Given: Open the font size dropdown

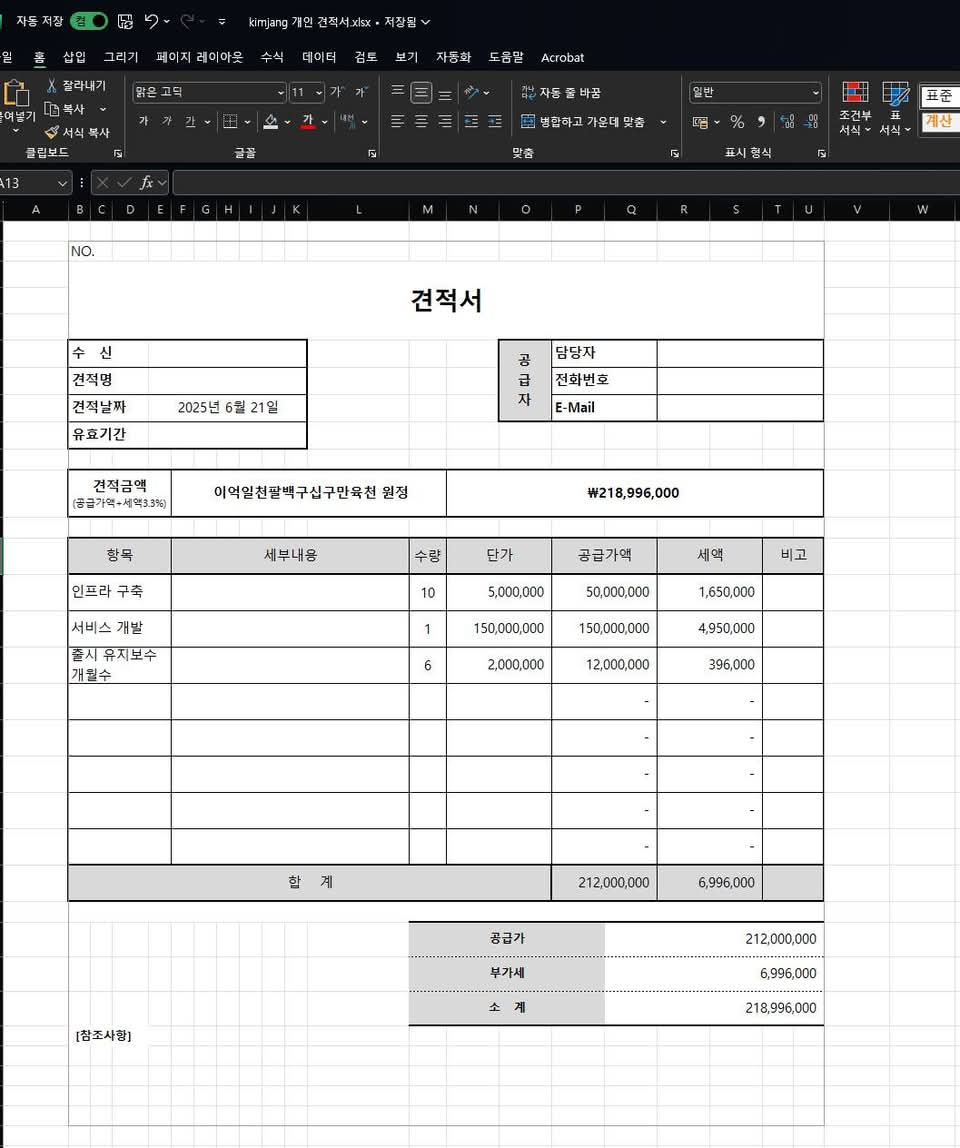Looking at the screenshot, I should (x=320, y=92).
